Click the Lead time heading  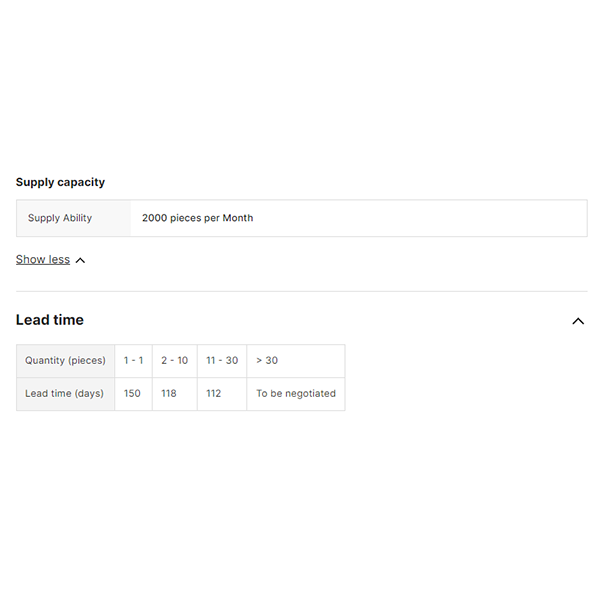(x=50, y=320)
